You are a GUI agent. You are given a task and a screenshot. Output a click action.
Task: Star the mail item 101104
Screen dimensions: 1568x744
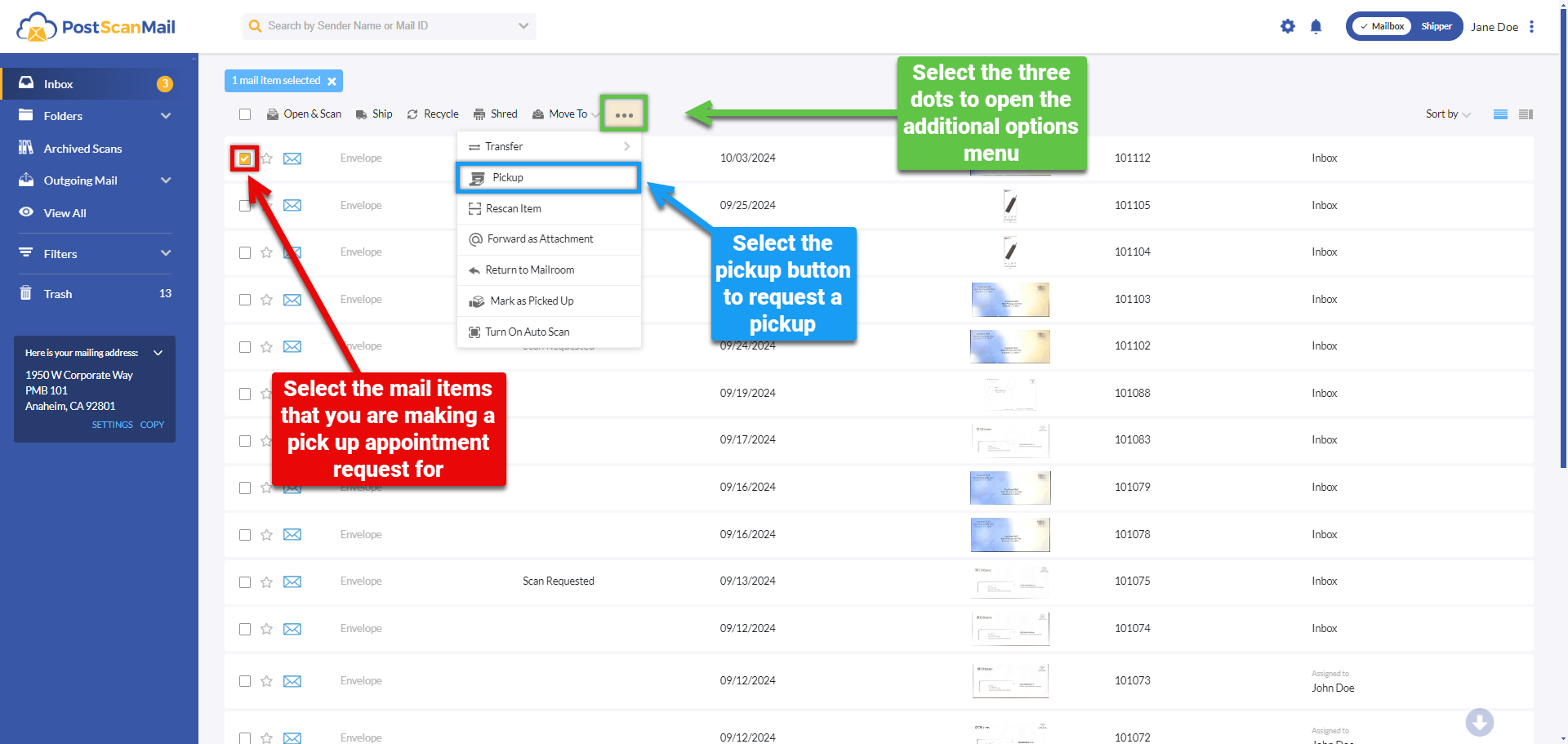tap(266, 252)
